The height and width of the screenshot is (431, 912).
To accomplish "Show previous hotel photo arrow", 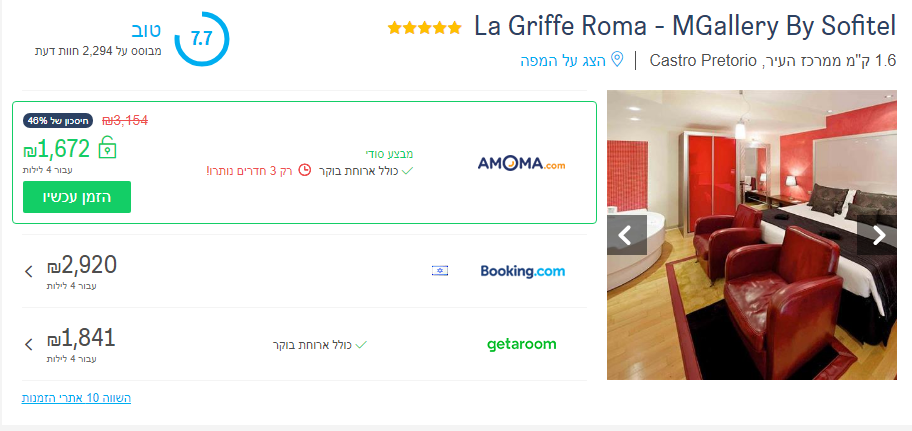I will [626, 235].
